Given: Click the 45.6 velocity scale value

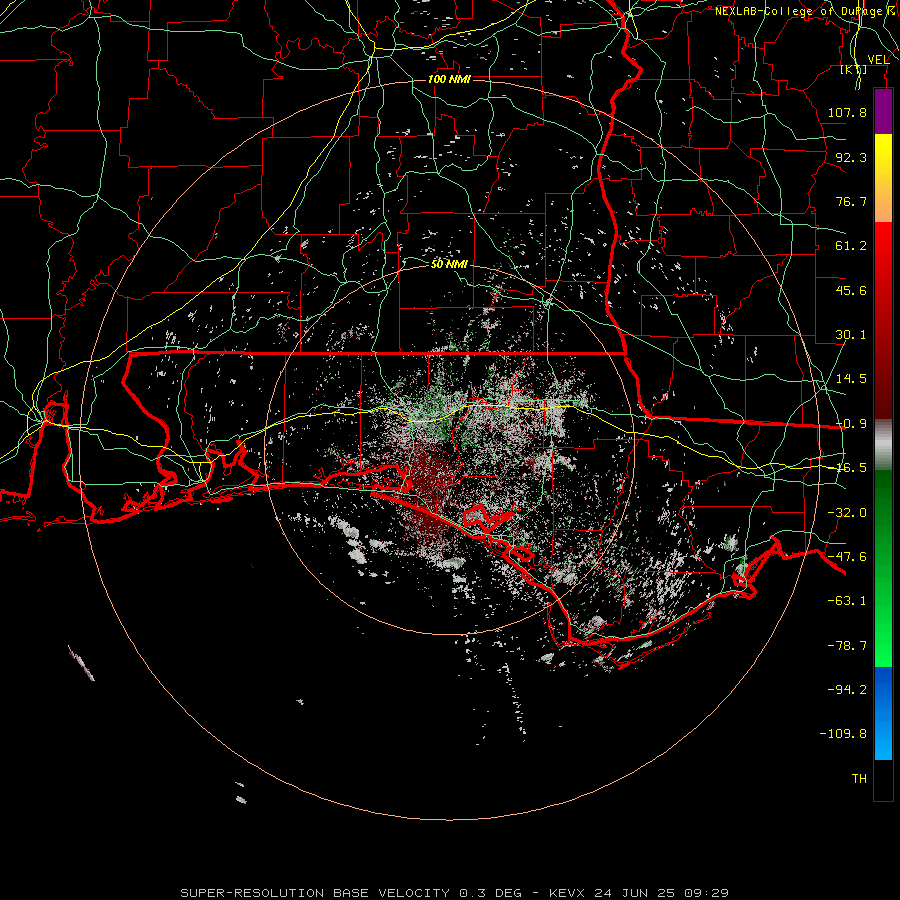Looking at the screenshot, I should (851, 290).
